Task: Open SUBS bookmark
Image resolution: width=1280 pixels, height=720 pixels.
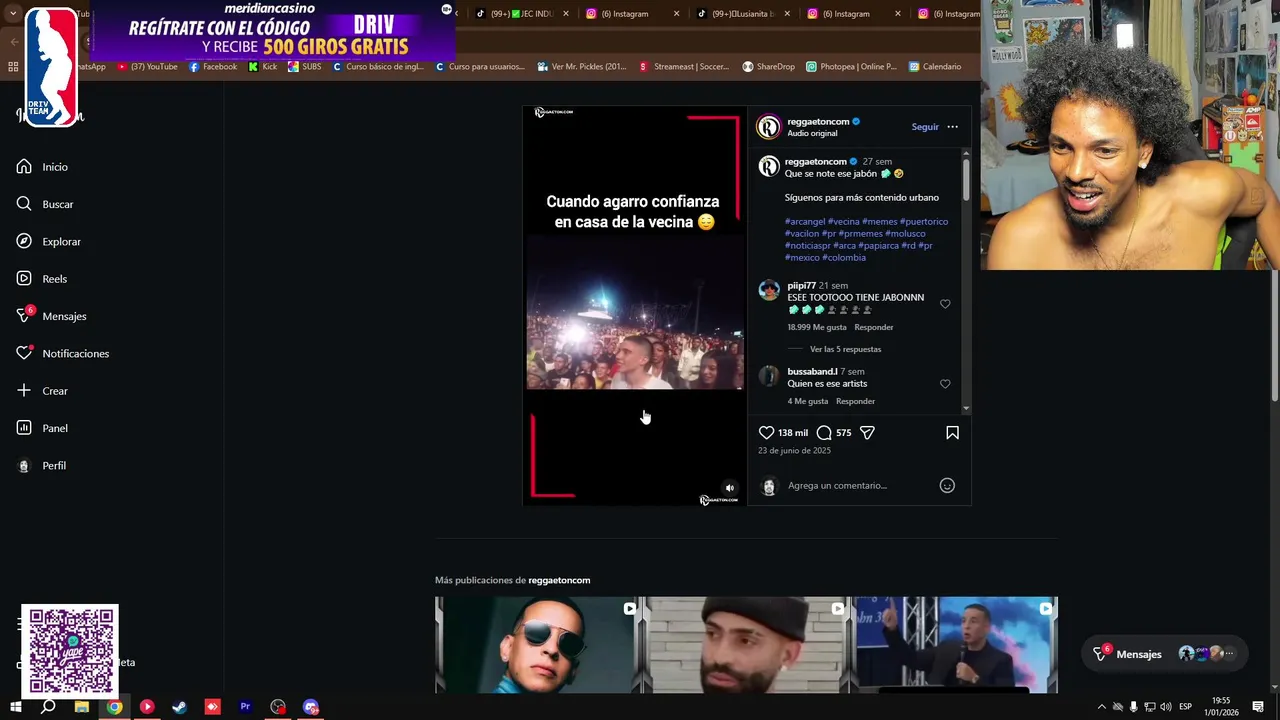Action: point(304,67)
